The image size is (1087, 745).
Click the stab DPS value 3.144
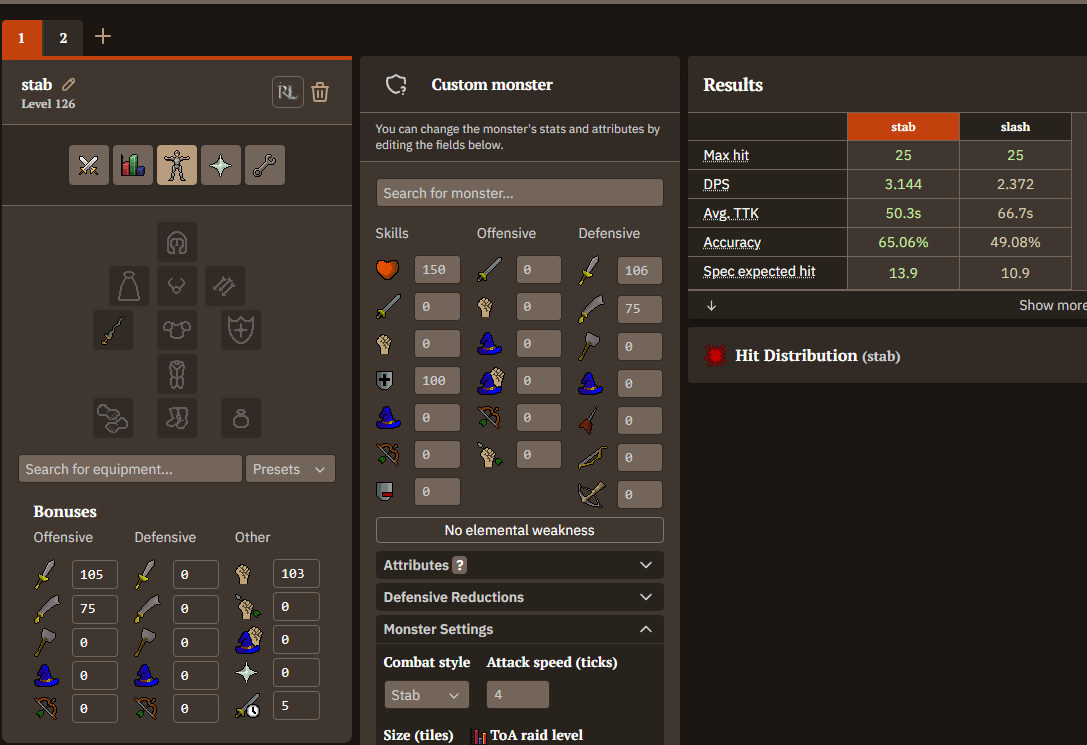[903, 184]
